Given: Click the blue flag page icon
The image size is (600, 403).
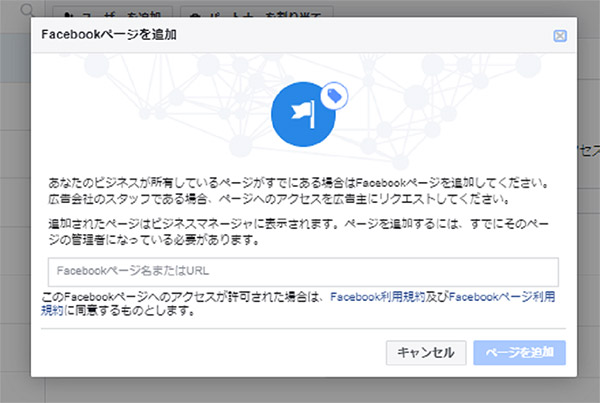Looking at the screenshot, I should 303,114.
